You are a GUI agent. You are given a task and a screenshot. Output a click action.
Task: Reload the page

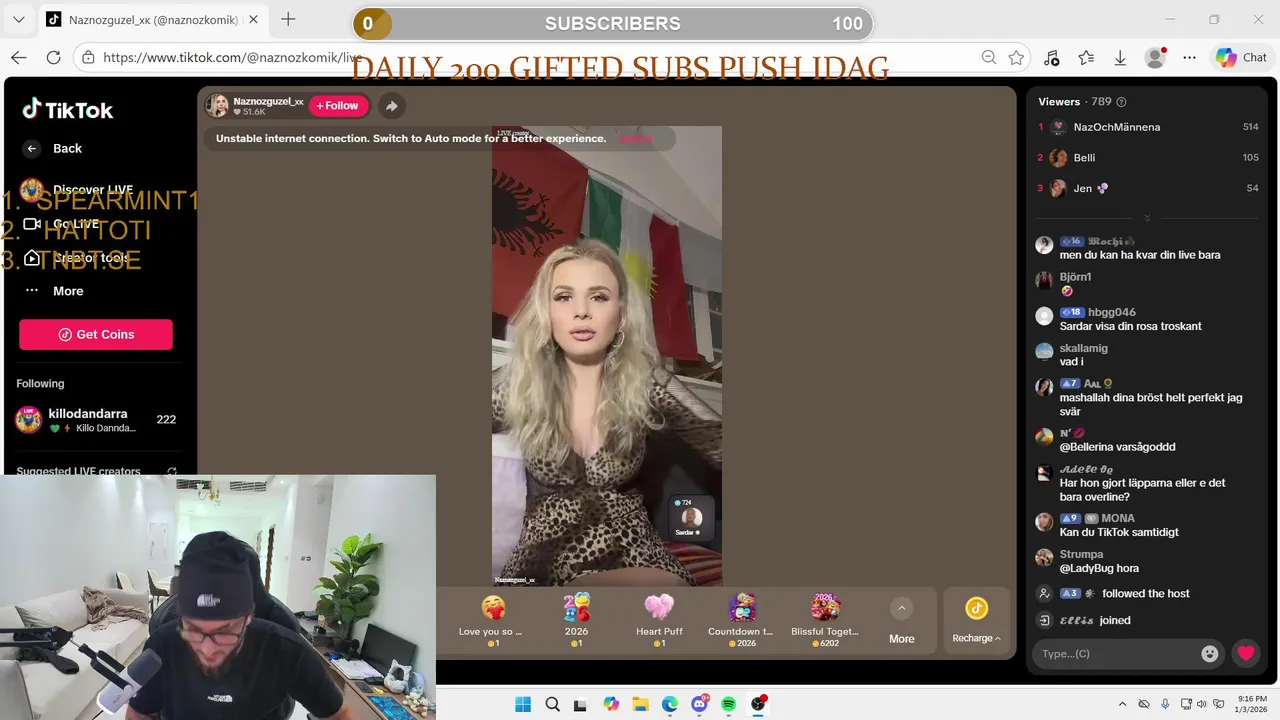[x=52, y=58]
